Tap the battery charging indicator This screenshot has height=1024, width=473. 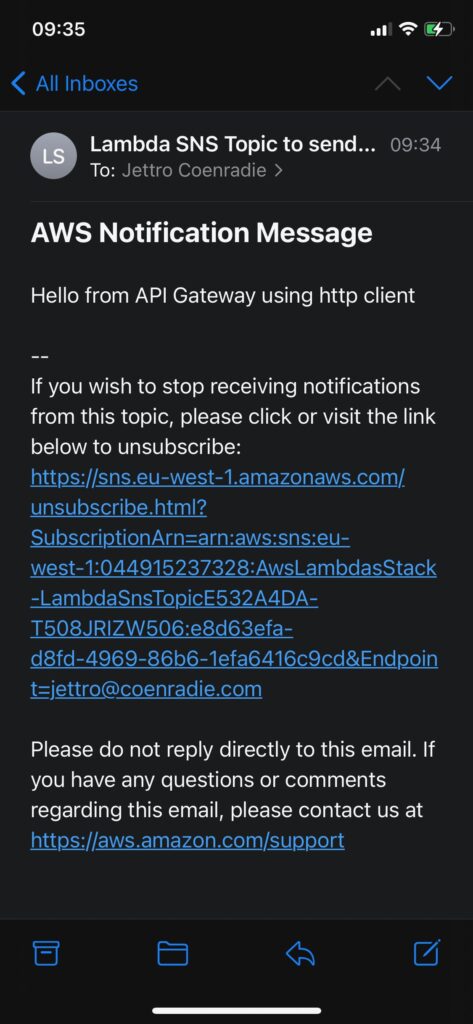pos(439,29)
